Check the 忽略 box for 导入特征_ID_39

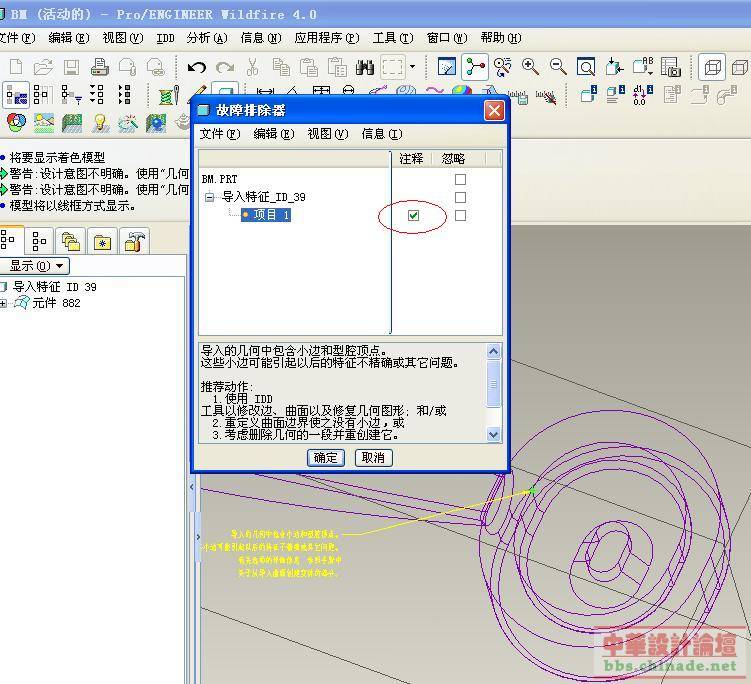click(x=460, y=197)
